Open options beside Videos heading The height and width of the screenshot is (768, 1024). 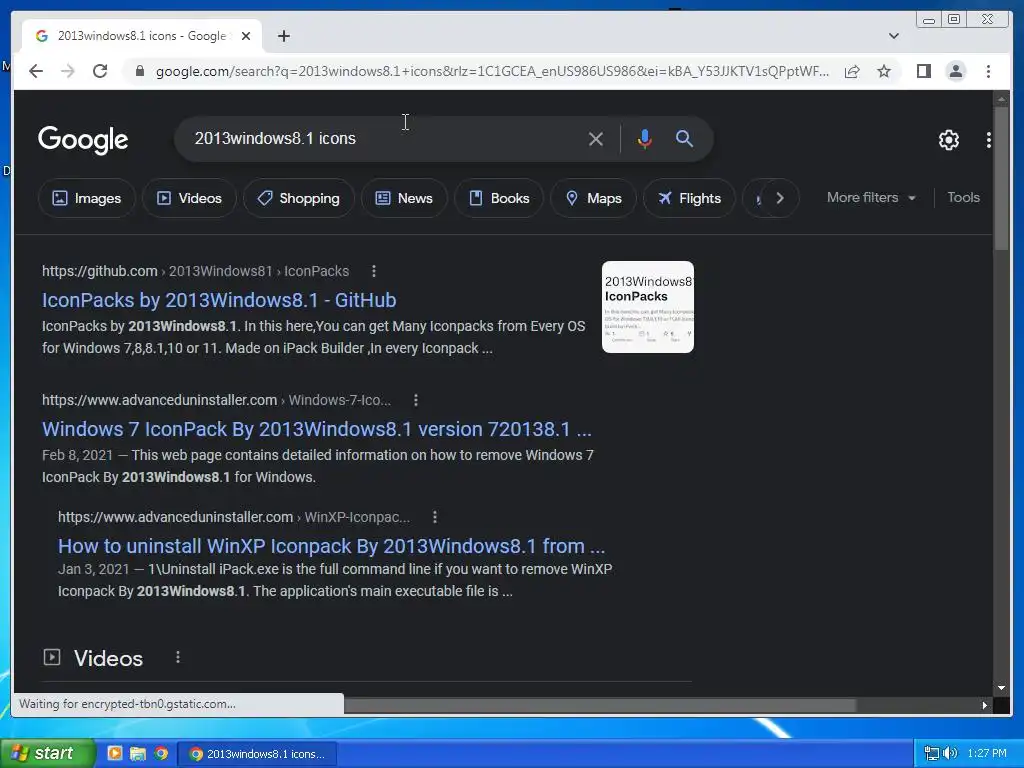pyautogui.click(x=178, y=658)
